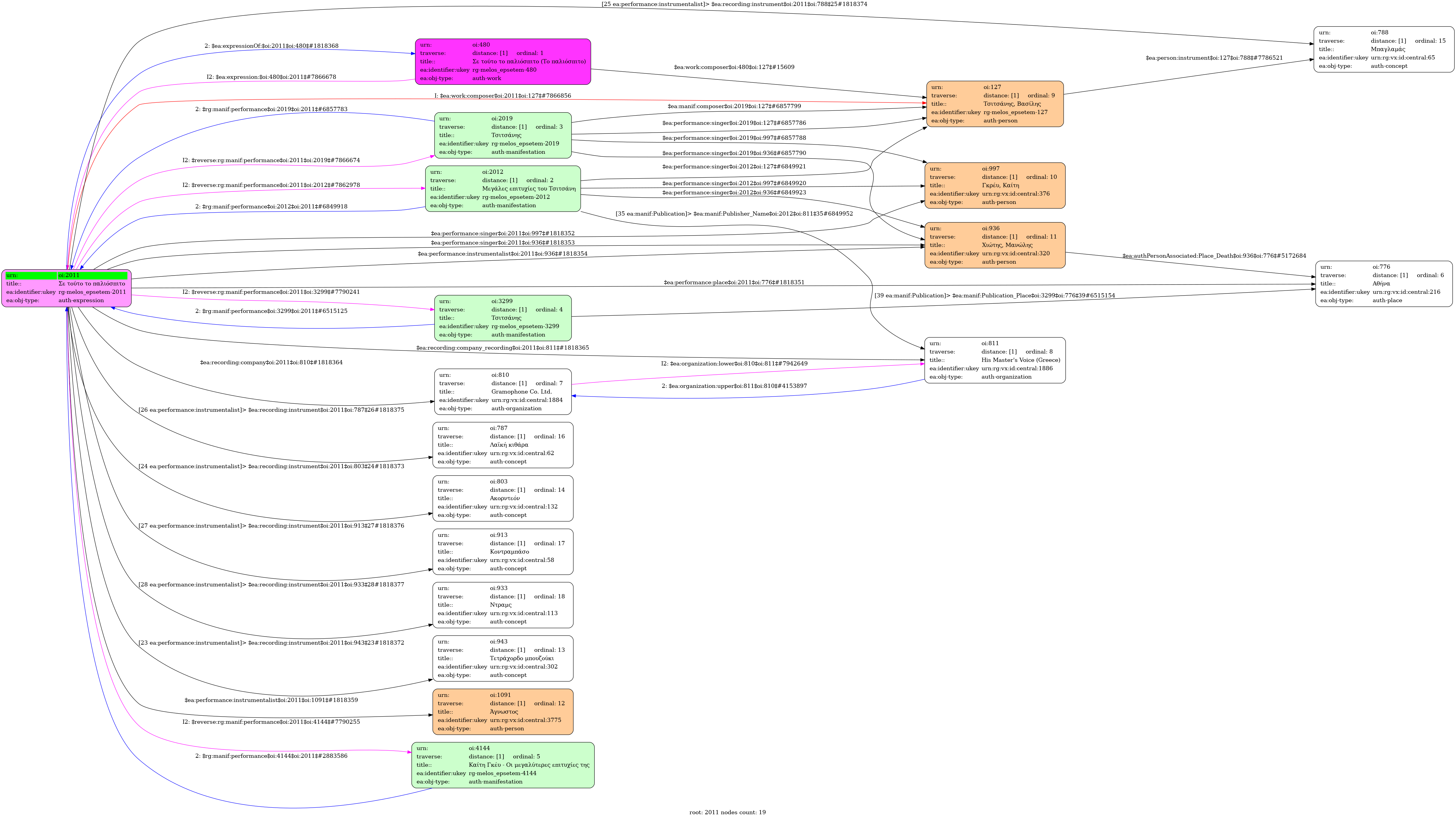Click the Τετράχορδο μπουζούκι node

coord(503,658)
